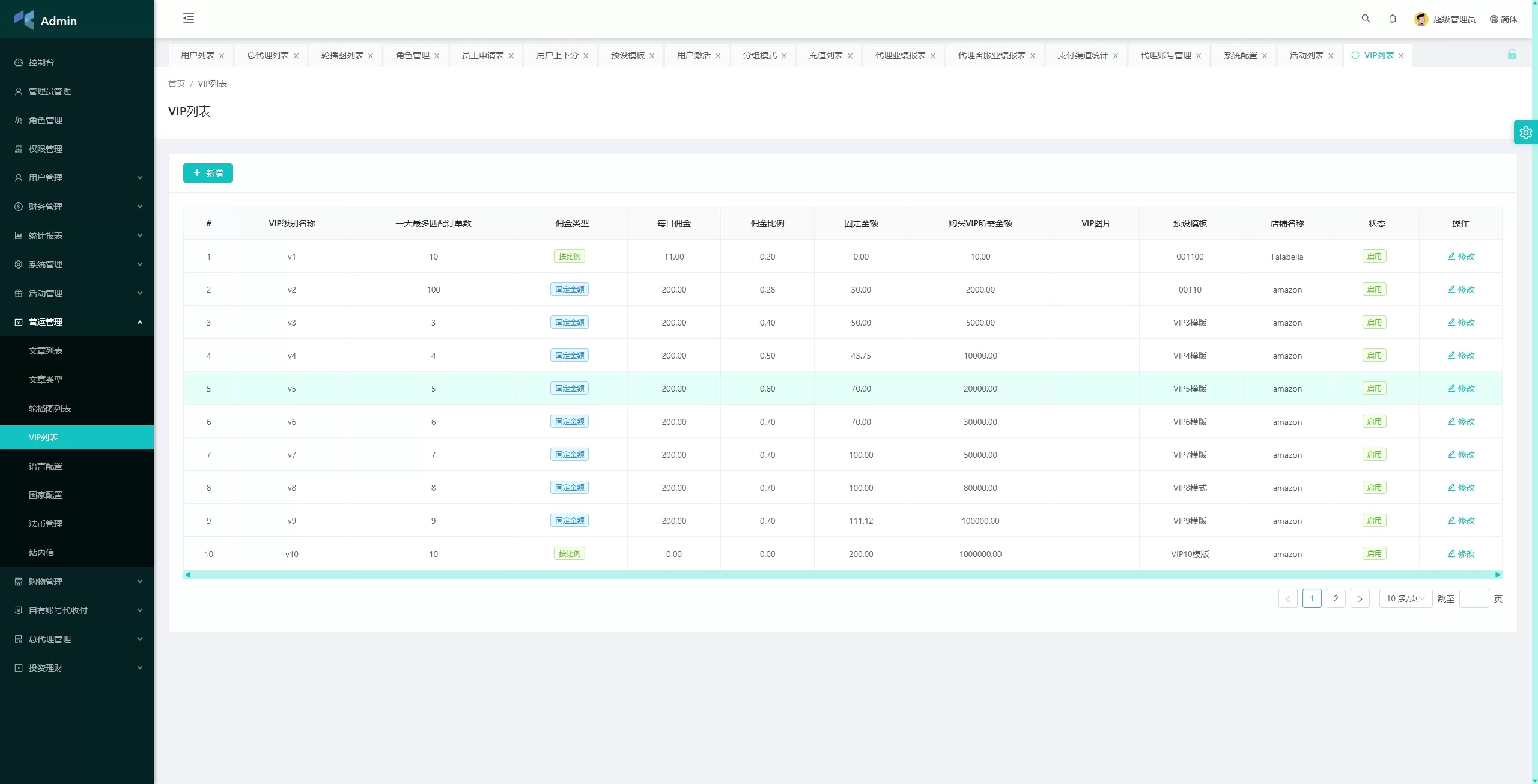Open 轮播图列表 in the sidebar
Screen dimensions: 1538x784
coord(50,409)
